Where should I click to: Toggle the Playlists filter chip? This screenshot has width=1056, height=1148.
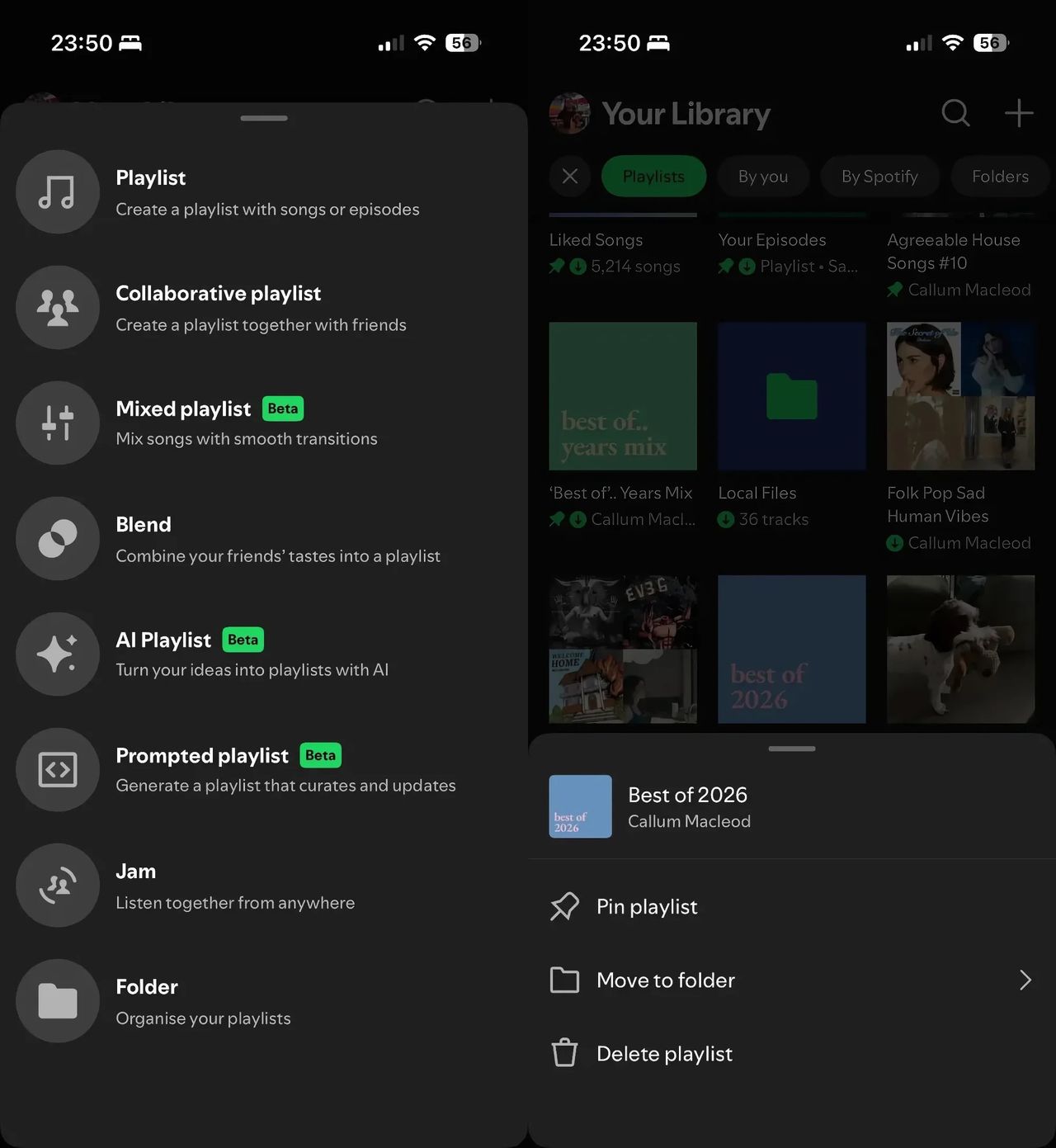click(653, 176)
